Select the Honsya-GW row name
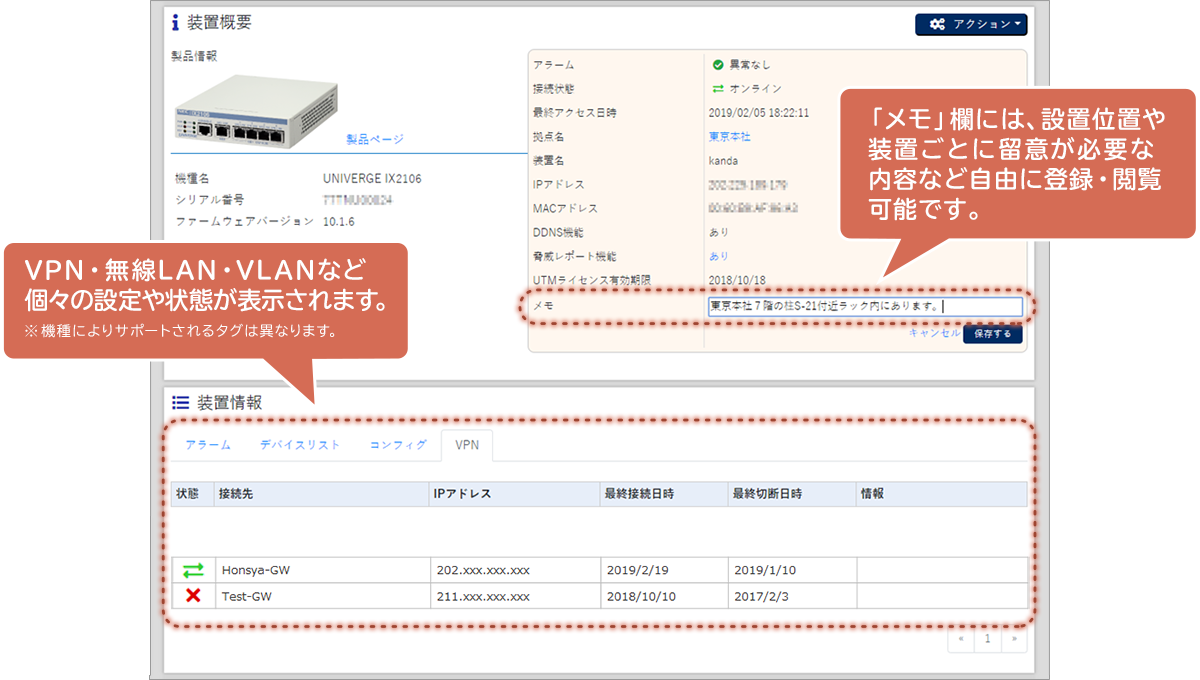 click(255, 570)
